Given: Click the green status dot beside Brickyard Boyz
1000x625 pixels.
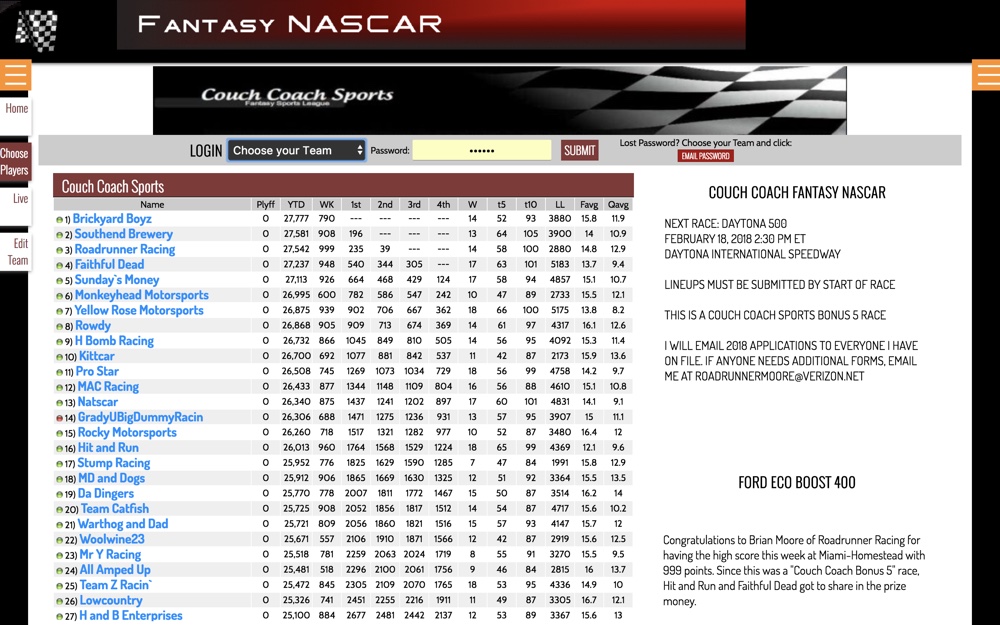Looking at the screenshot, I should [59, 219].
